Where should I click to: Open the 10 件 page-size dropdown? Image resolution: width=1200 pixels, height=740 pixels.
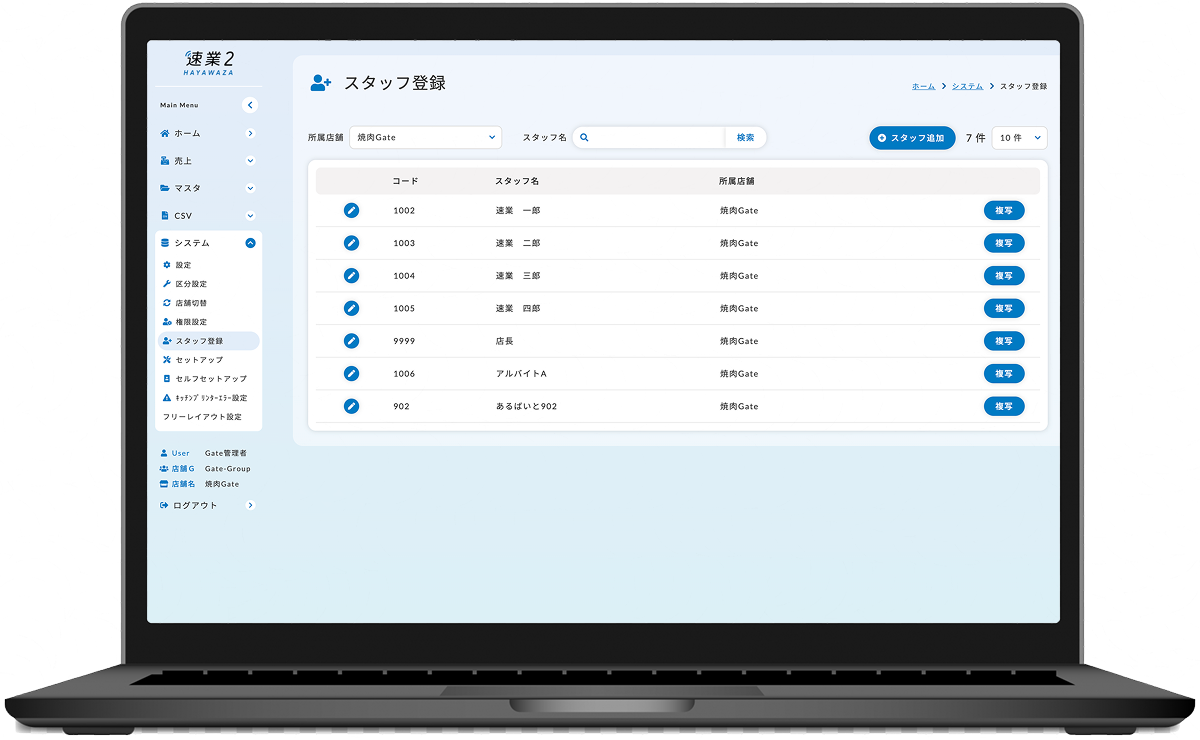coord(1020,138)
